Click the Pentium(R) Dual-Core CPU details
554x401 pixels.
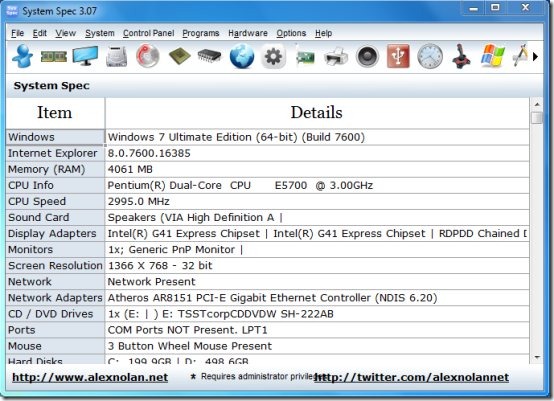(317, 185)
